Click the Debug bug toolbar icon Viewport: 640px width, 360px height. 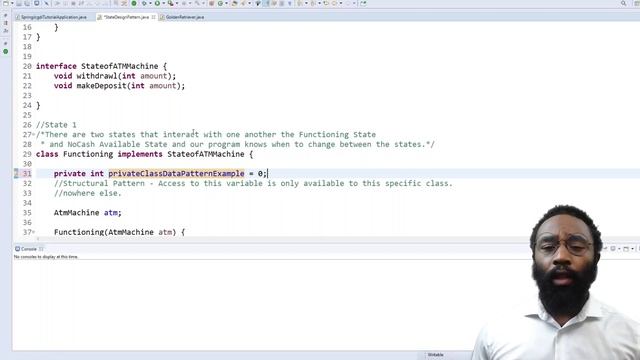[x=144, y=3]
